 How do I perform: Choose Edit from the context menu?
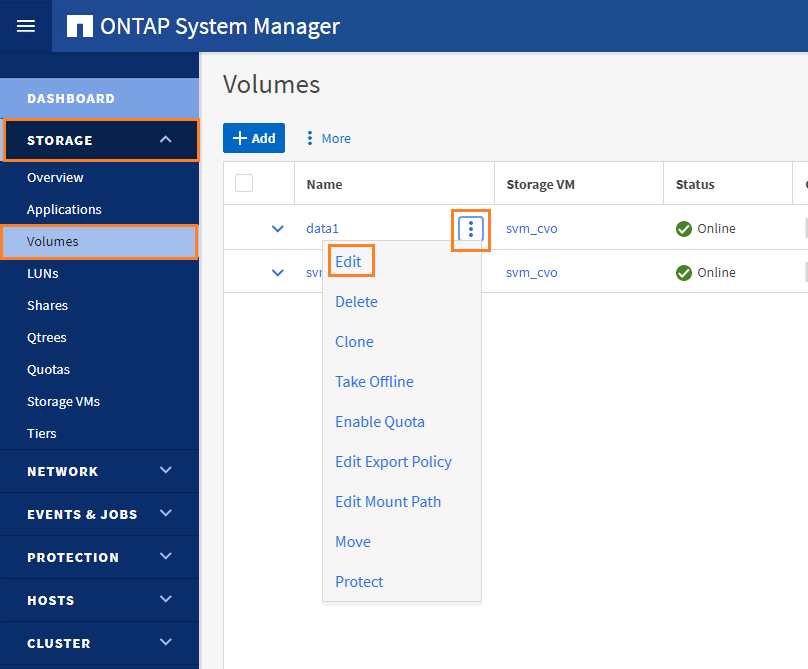pos(348,262)
